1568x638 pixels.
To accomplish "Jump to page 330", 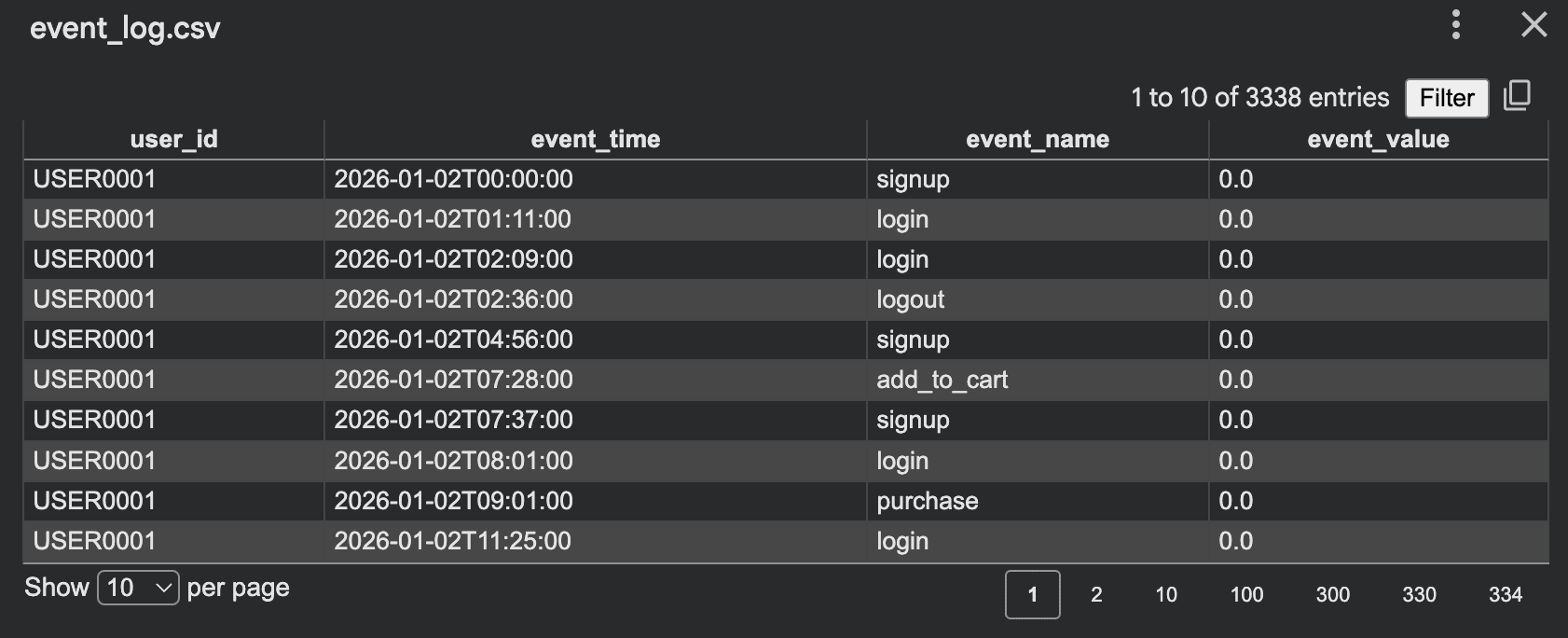I will click(x=1419, y=594).
